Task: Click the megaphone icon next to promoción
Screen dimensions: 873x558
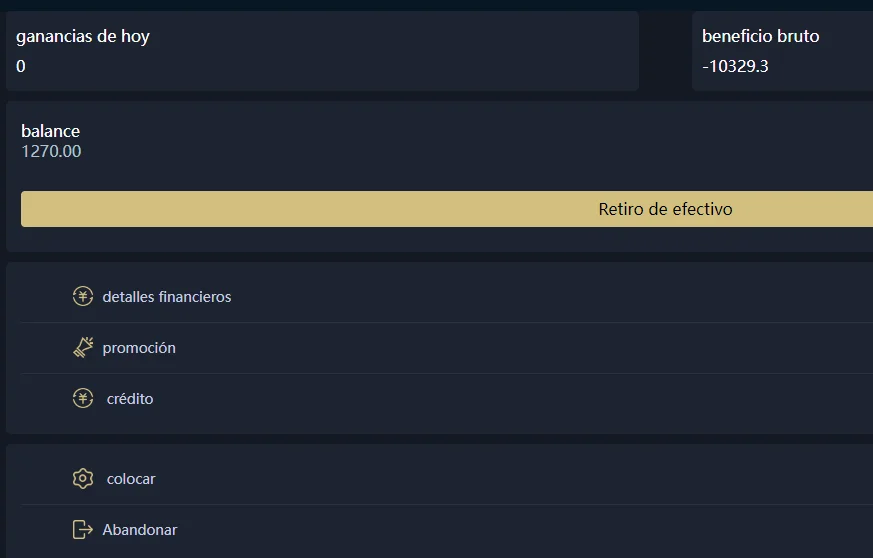Action: coord(83,348)
